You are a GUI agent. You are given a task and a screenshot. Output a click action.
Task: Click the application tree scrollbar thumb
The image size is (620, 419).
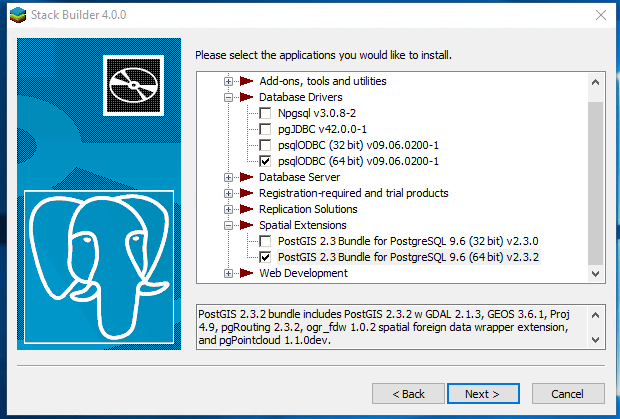pyautogui.click(x=595, y=183)
